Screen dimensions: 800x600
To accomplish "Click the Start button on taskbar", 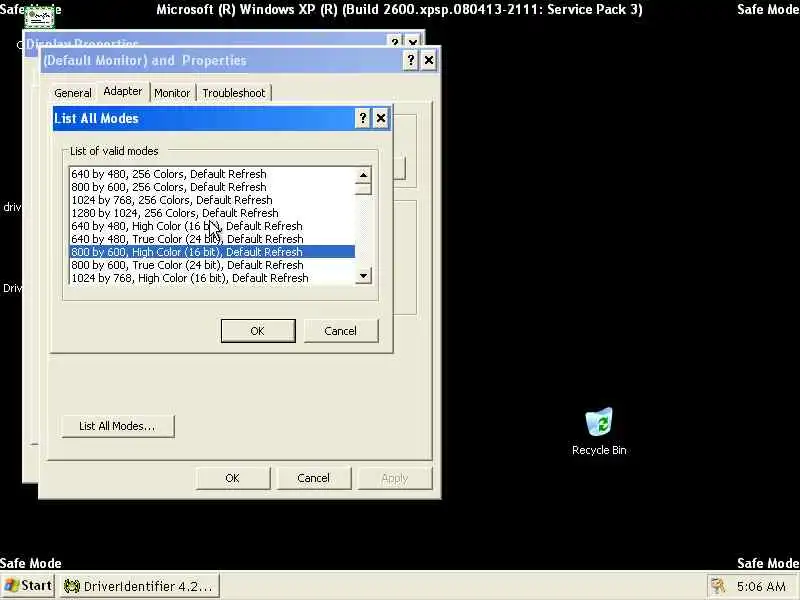I will pos(28,585).
